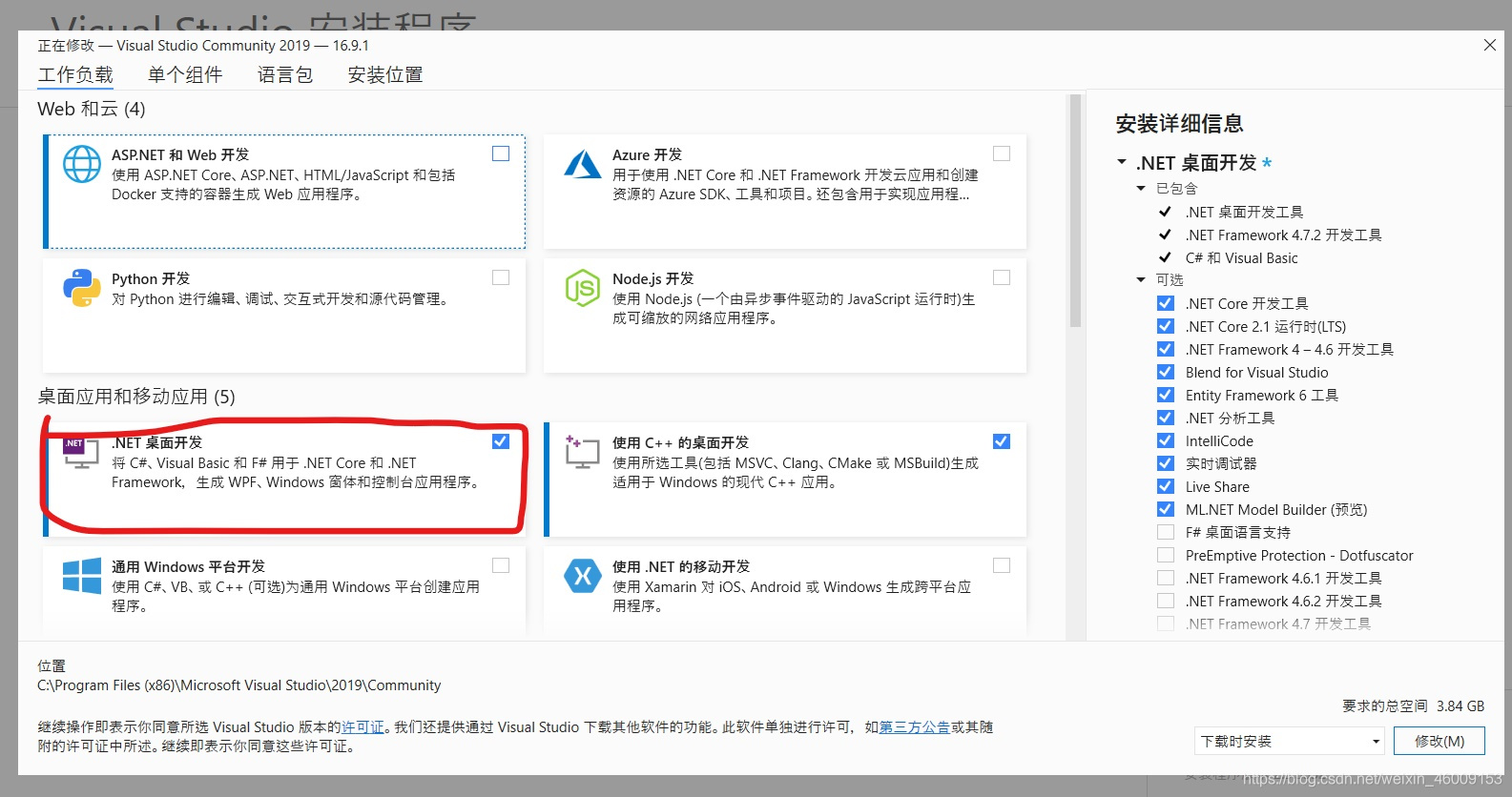Select the Python 开发 workload card title
1512x797 pixels.
pos(151,279)
